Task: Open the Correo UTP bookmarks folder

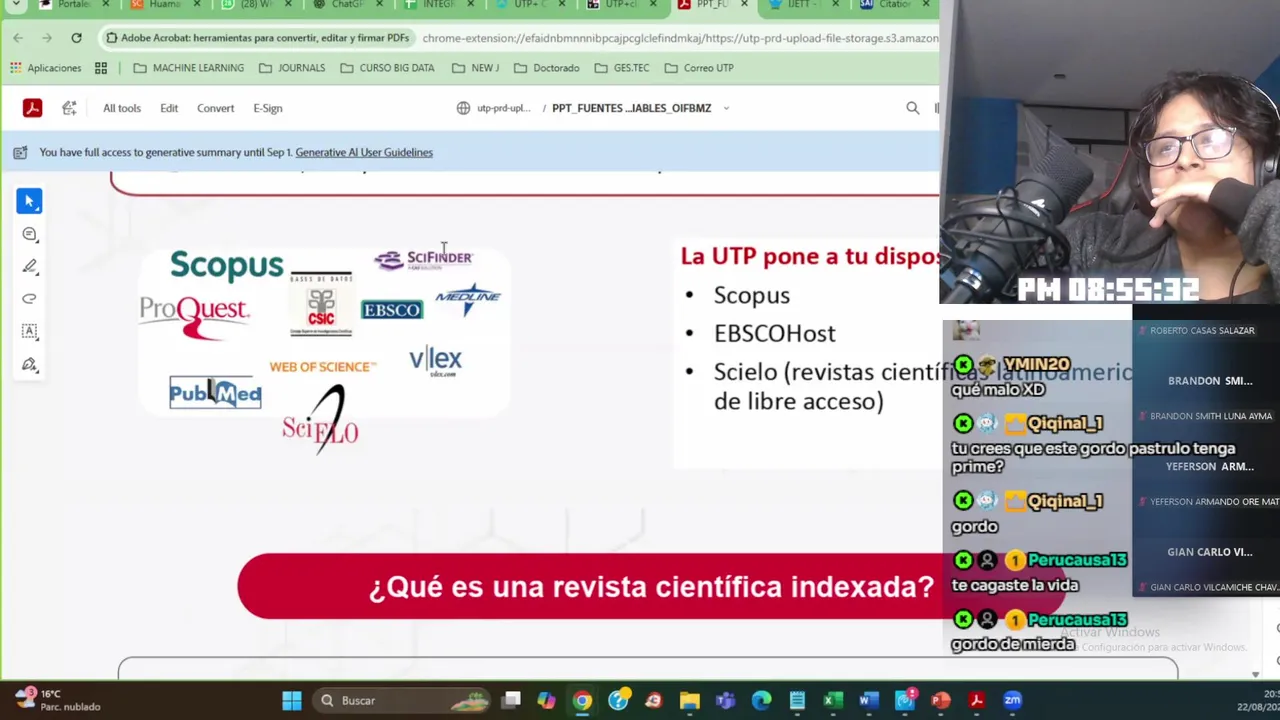Action: (699, 68)
